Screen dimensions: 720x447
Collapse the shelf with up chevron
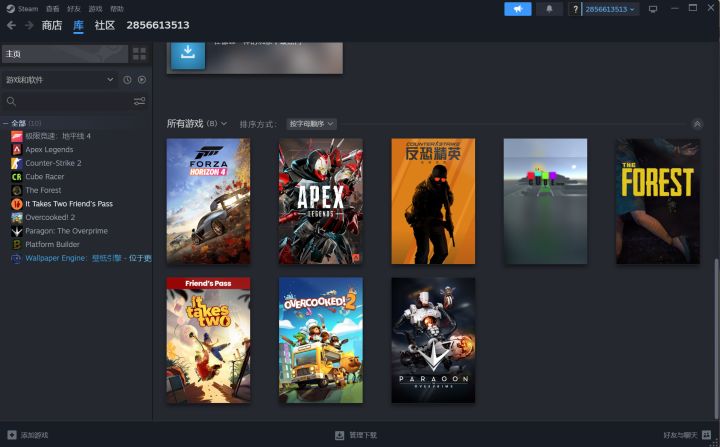697,124
